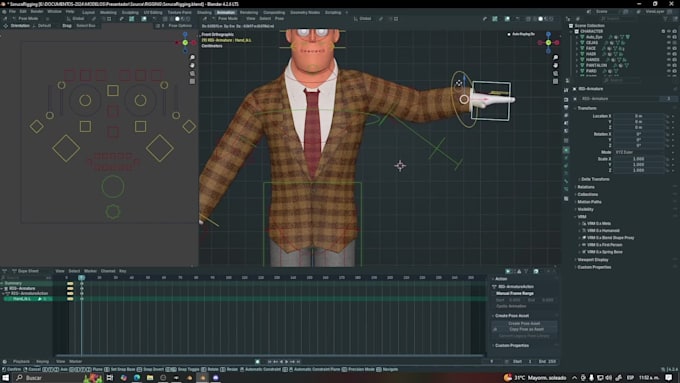
Task: Expand the Collections panel in properties
Action: tap(587, 194)
